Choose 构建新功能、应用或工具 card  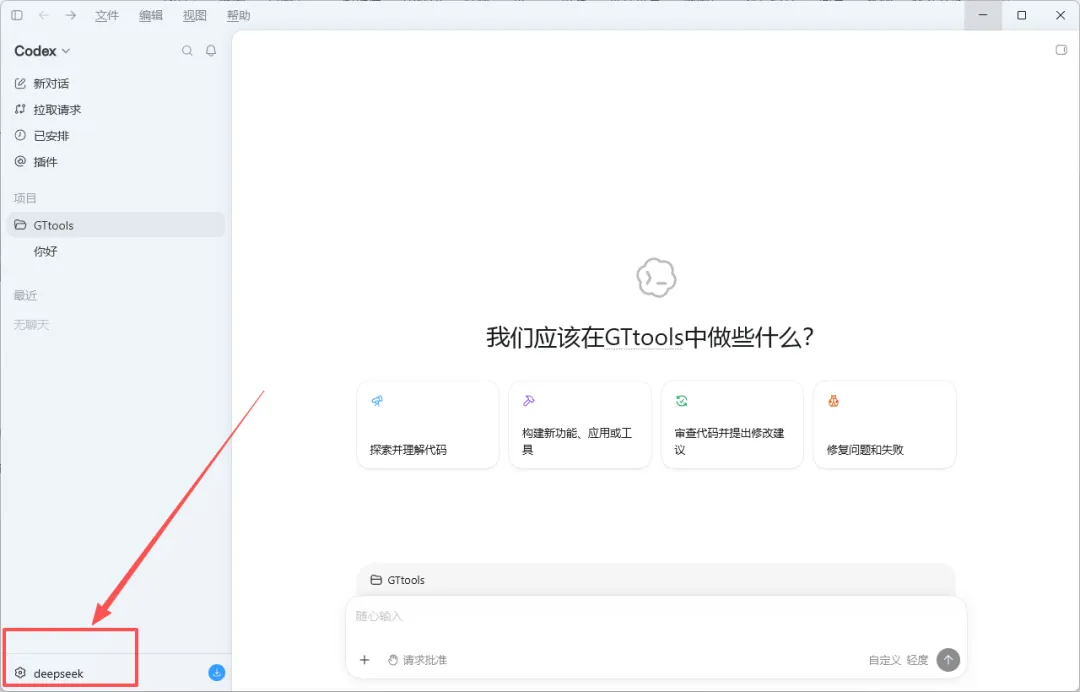(580, 425)
